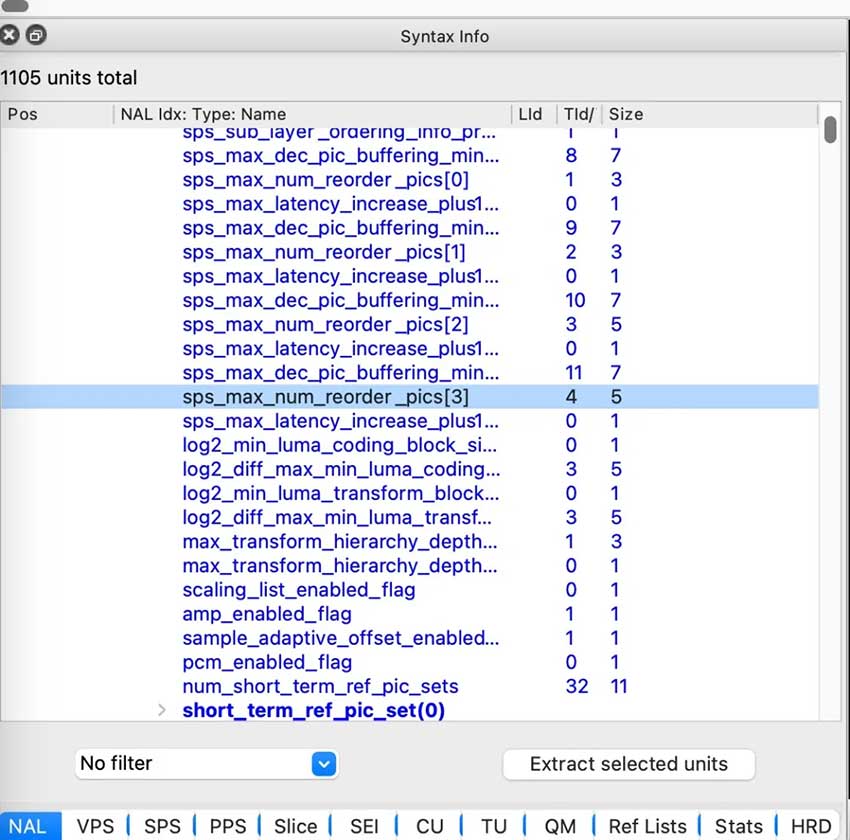Viewport: 850px width, 840px height.
Task: Click the window restore icon in title bar
Action: (x=35, y=36)
